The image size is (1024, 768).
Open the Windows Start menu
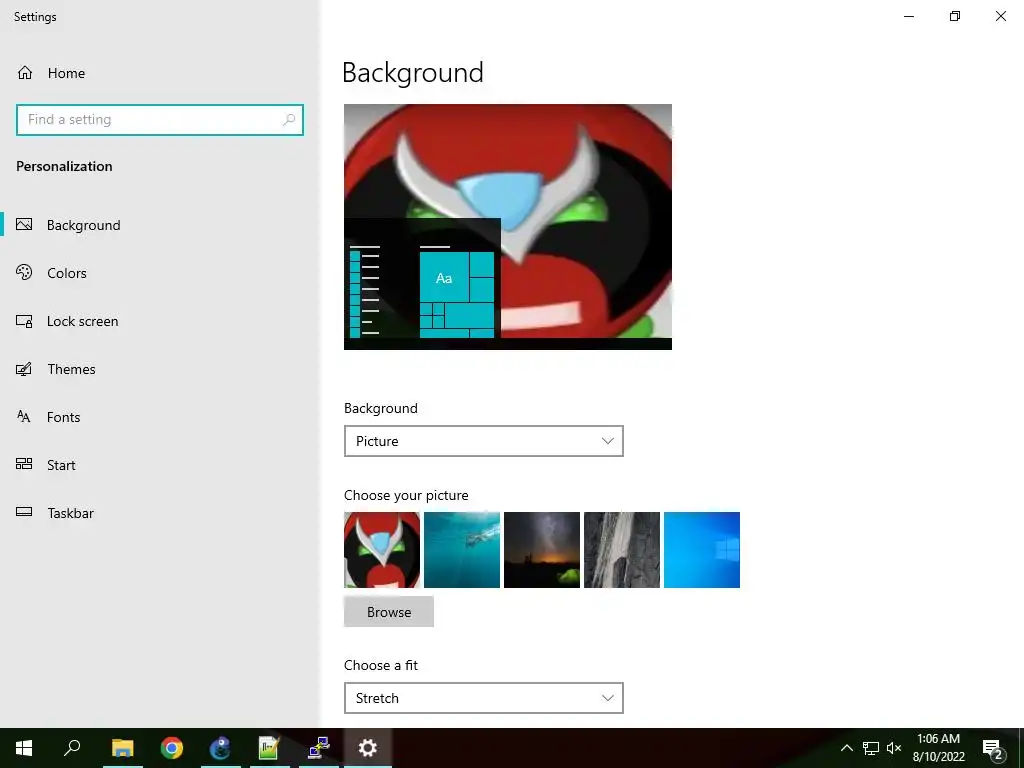(24, 748)
